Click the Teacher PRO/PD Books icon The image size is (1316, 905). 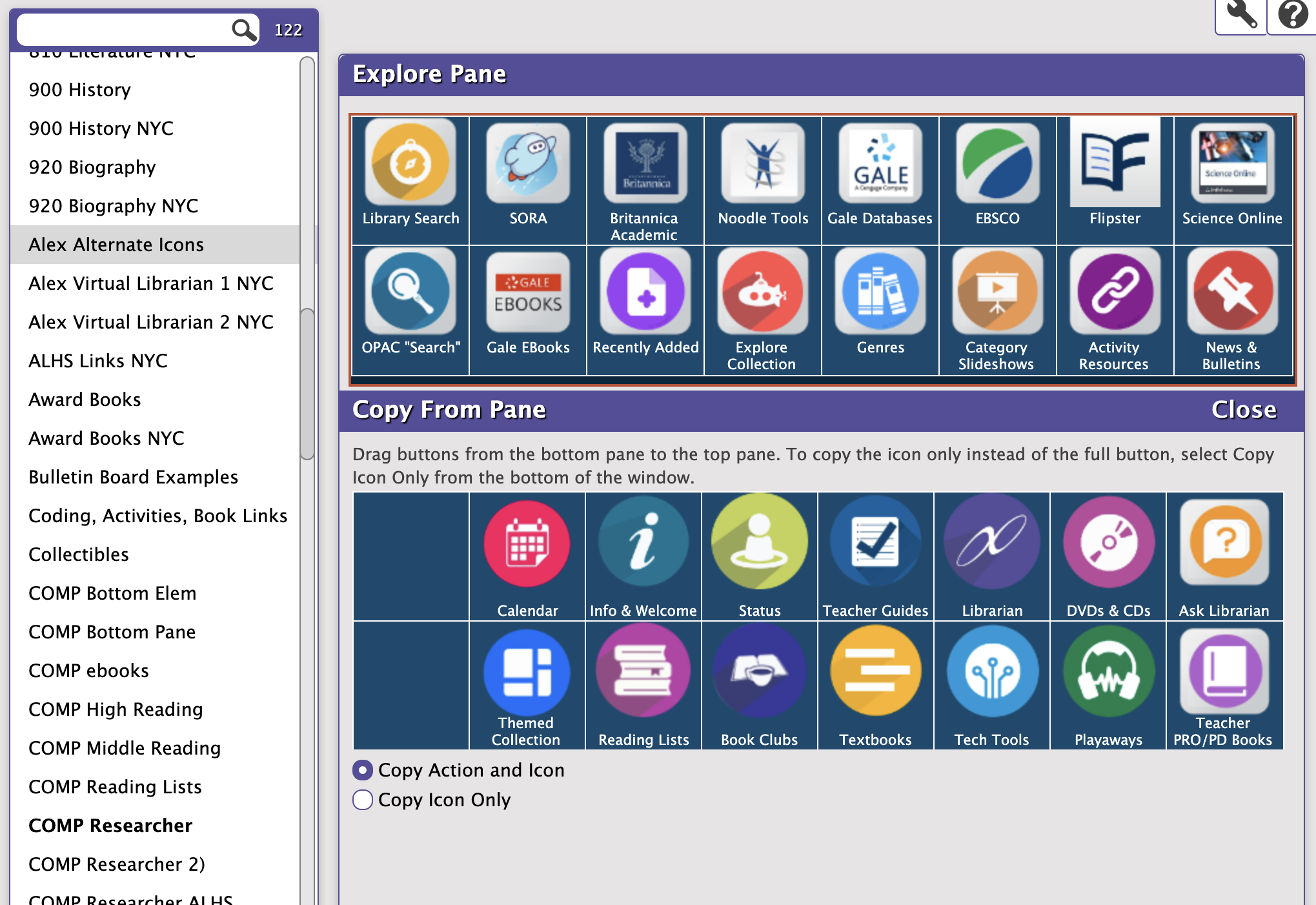[1224, 671]
